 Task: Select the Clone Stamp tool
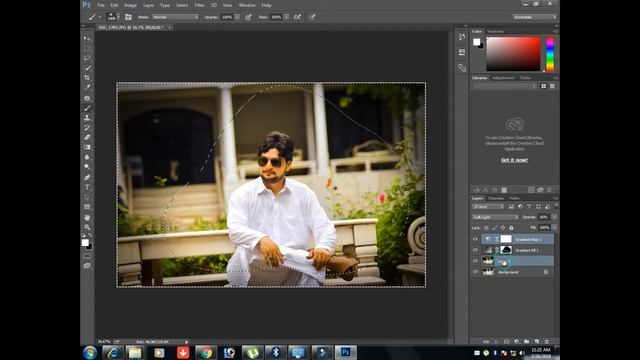[x=87, y=118]
